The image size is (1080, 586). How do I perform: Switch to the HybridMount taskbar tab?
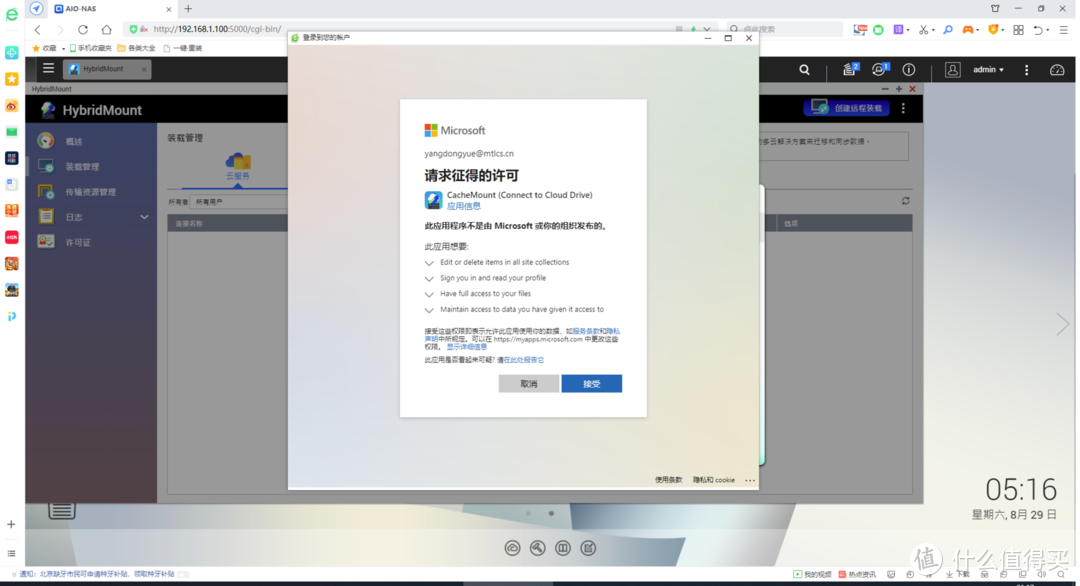click(107, 69)
